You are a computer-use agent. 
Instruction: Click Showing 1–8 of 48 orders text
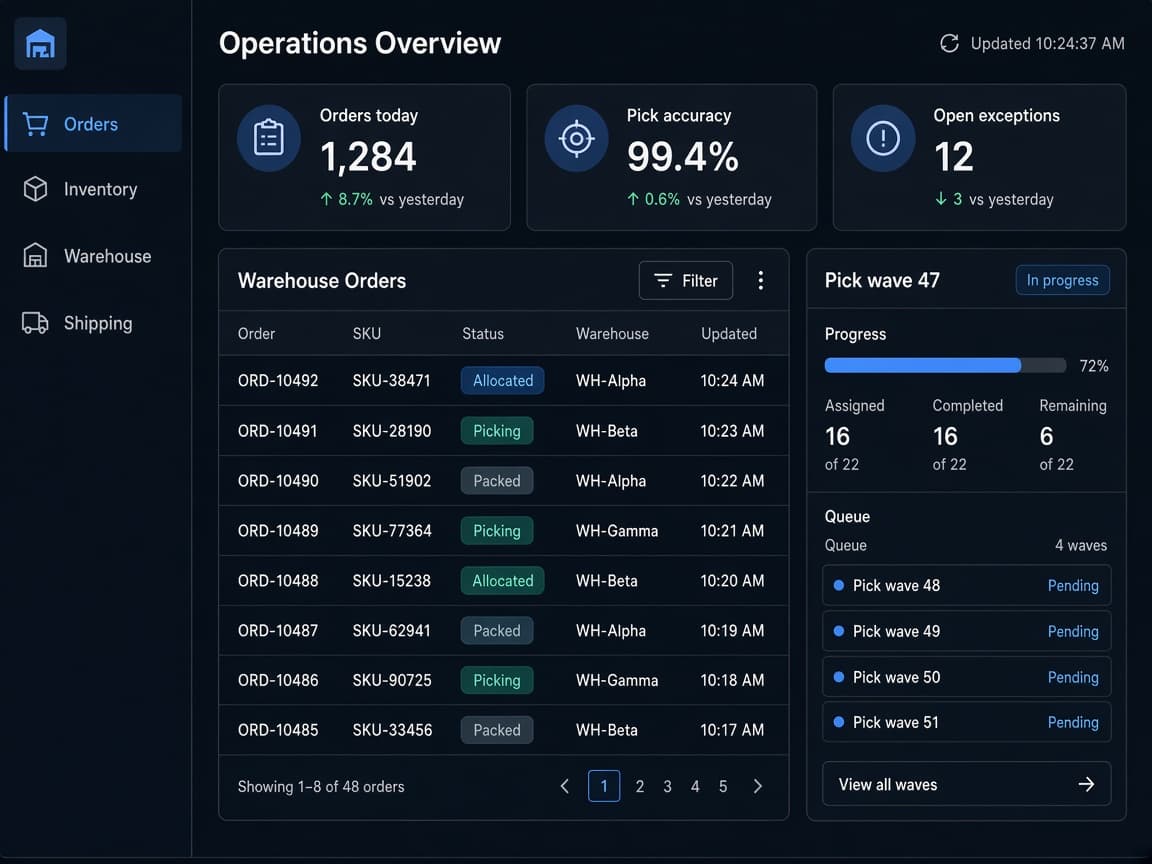click(x=321, y=786)
